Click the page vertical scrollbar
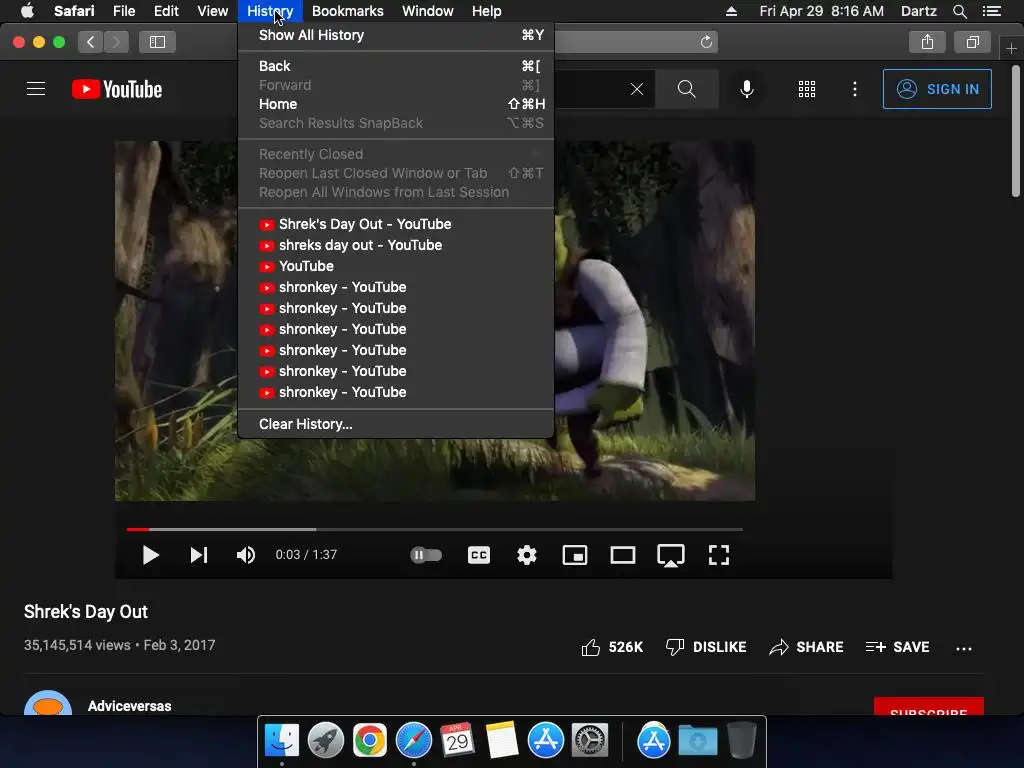1024x768 pixels. coord(1016,131)
